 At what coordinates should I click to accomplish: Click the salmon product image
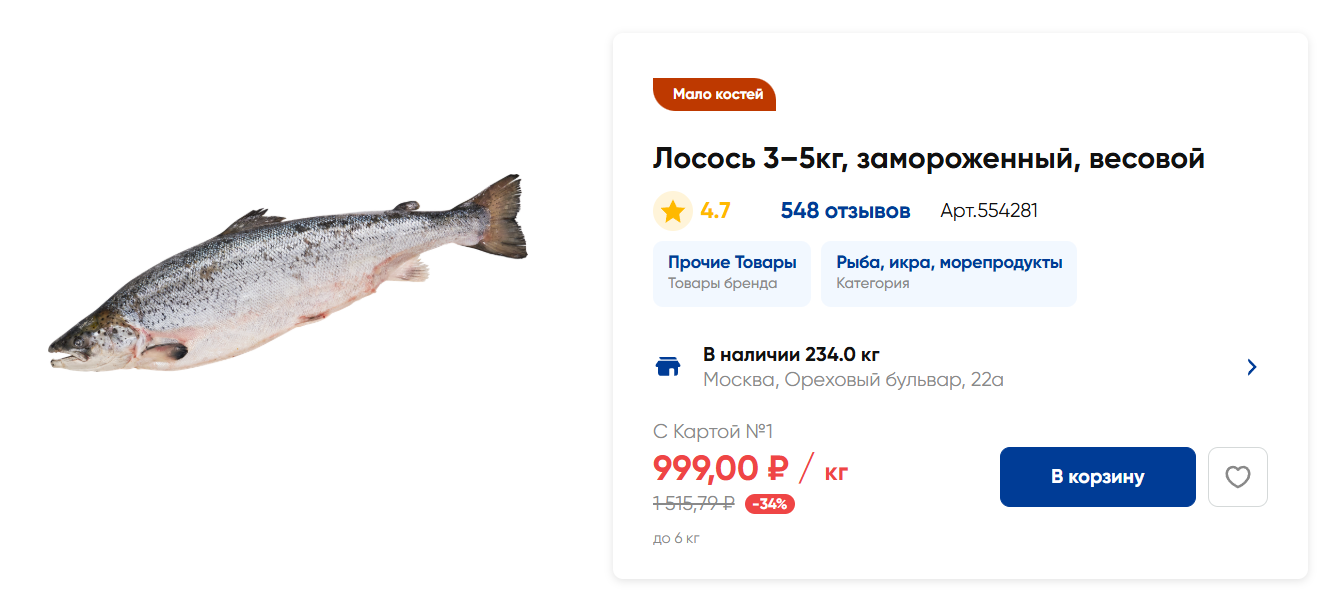[x=288, y=275]
